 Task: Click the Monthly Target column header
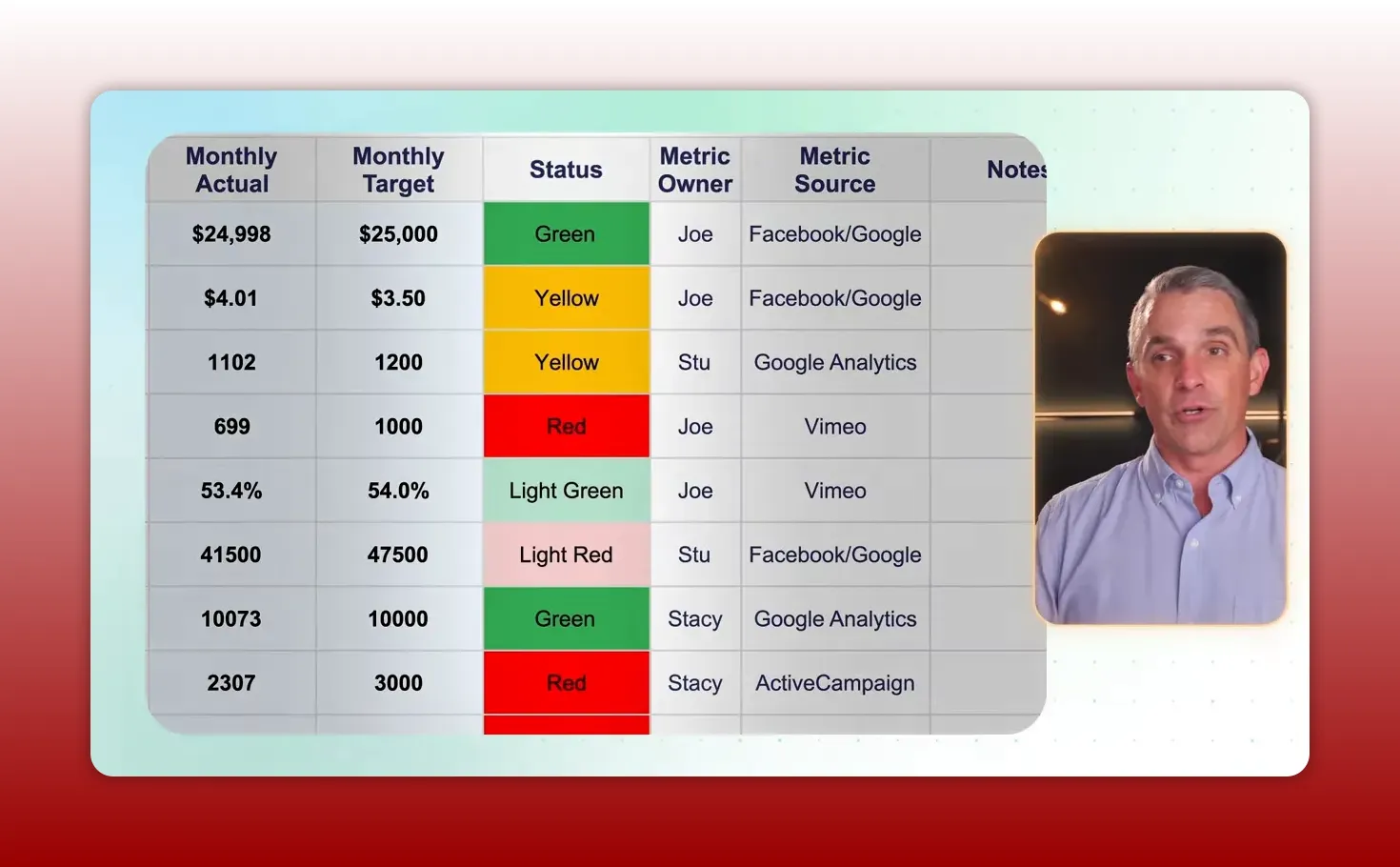[398, 169]
